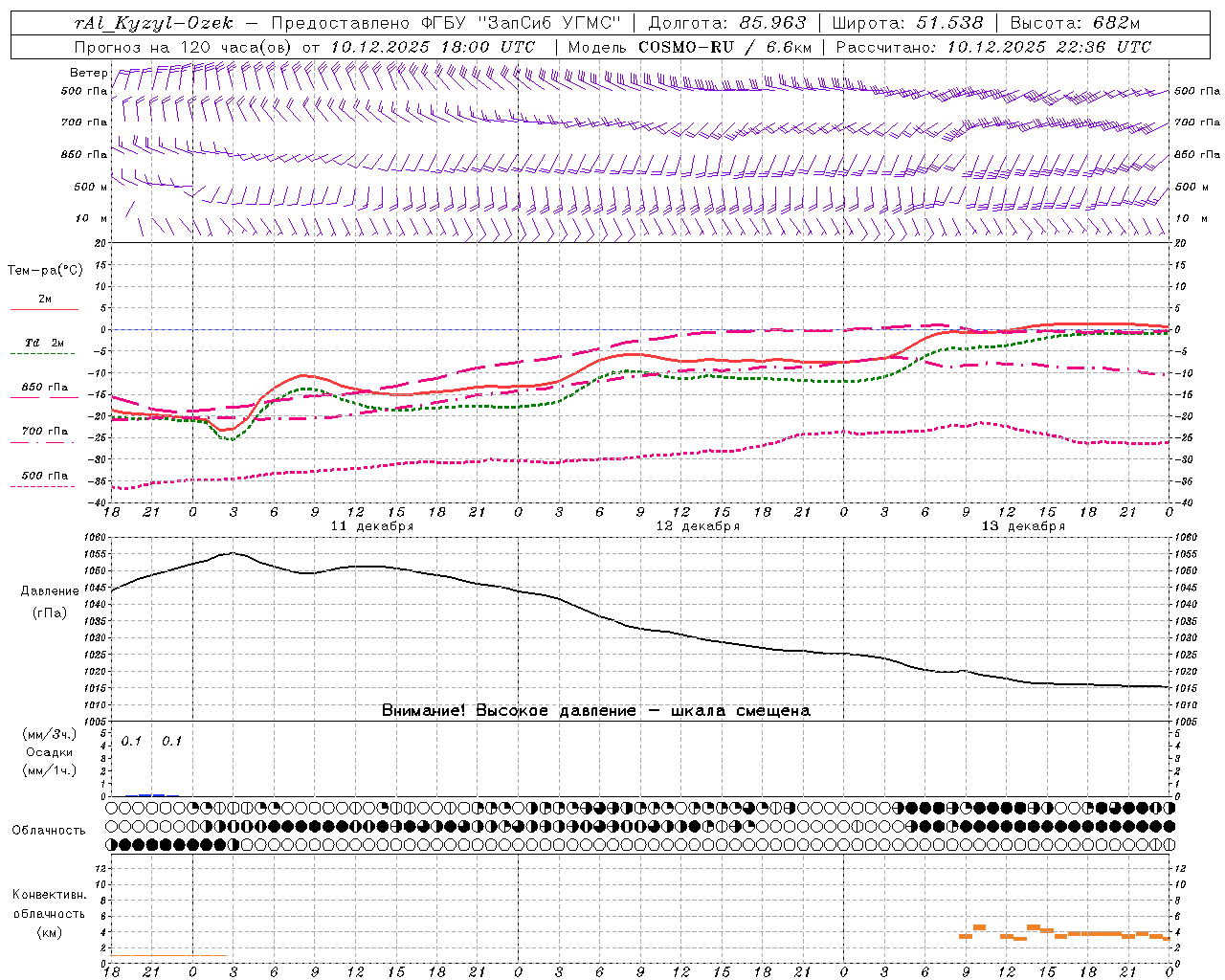Click the (гПа) unit label under Давление
This screenshot has width=1225, height=980.
pos(50,612)
